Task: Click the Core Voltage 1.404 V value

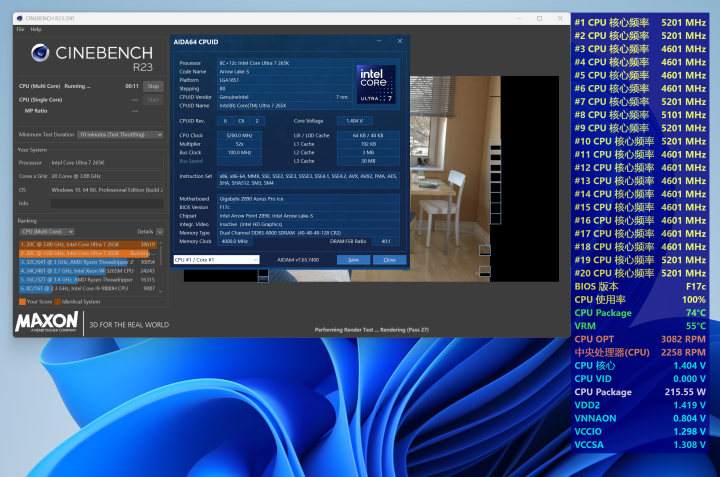Action: click(354, 121)
